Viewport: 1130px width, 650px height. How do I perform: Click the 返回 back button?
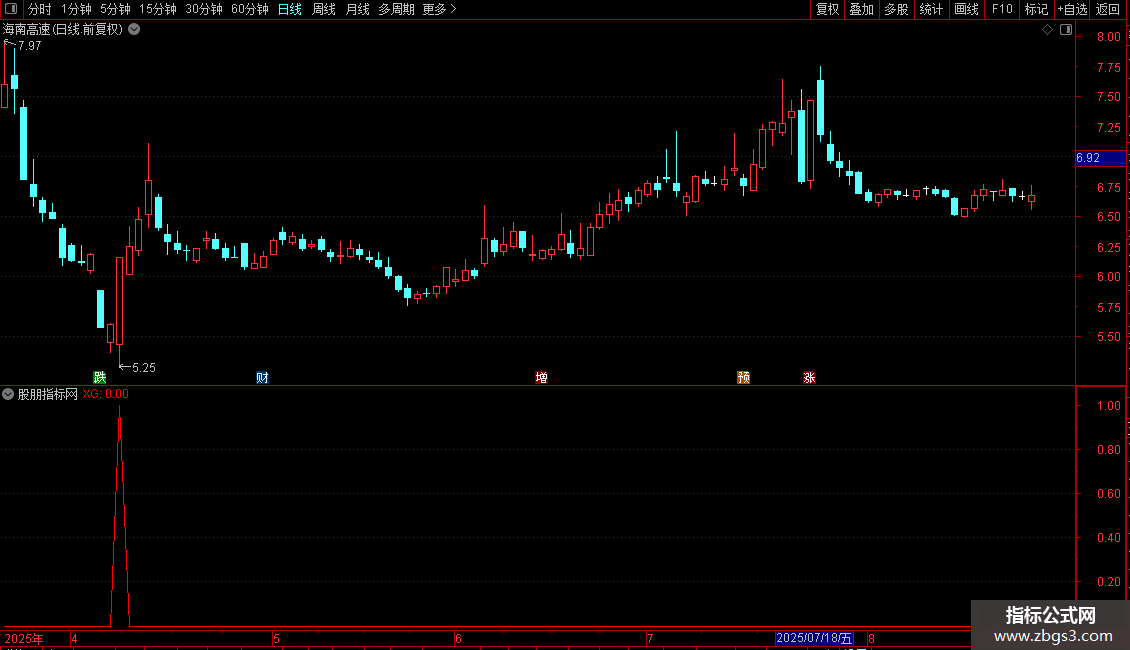coord(1108,9)
